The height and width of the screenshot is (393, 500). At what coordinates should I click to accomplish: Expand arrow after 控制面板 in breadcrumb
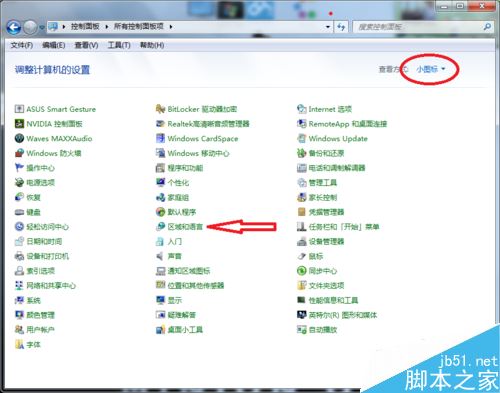point(106,27)
